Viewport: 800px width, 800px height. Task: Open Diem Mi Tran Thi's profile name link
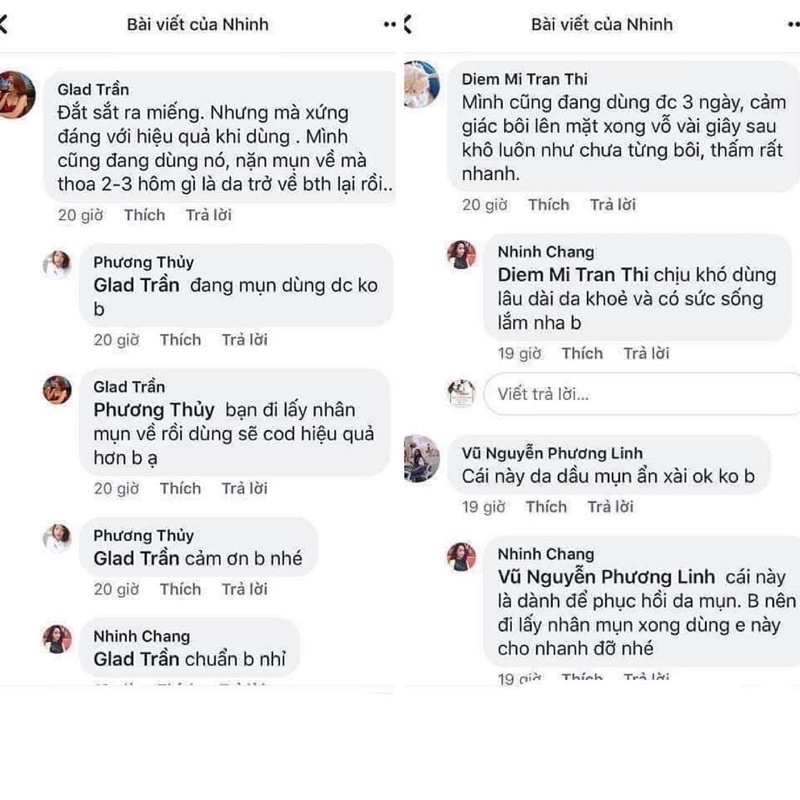point(523,79)
